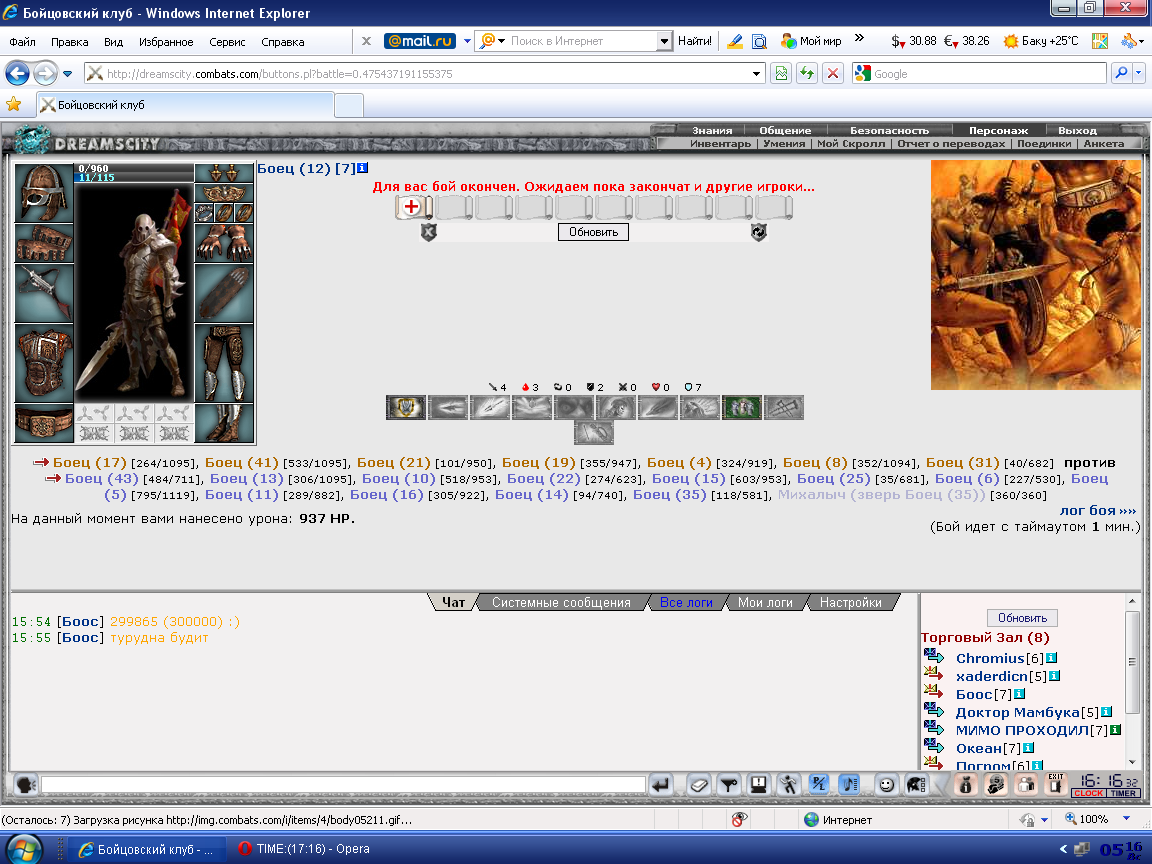Click the gloves equipment slot
1152x864 pixels.
[224, 243]
